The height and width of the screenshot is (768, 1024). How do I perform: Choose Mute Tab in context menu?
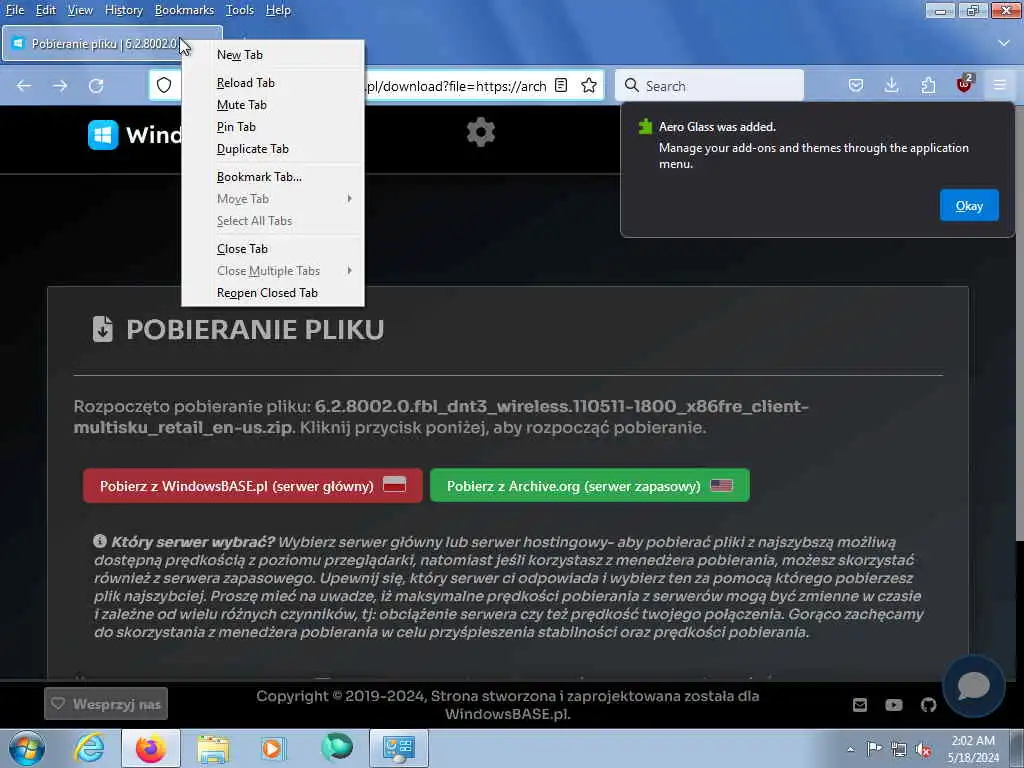273,105
